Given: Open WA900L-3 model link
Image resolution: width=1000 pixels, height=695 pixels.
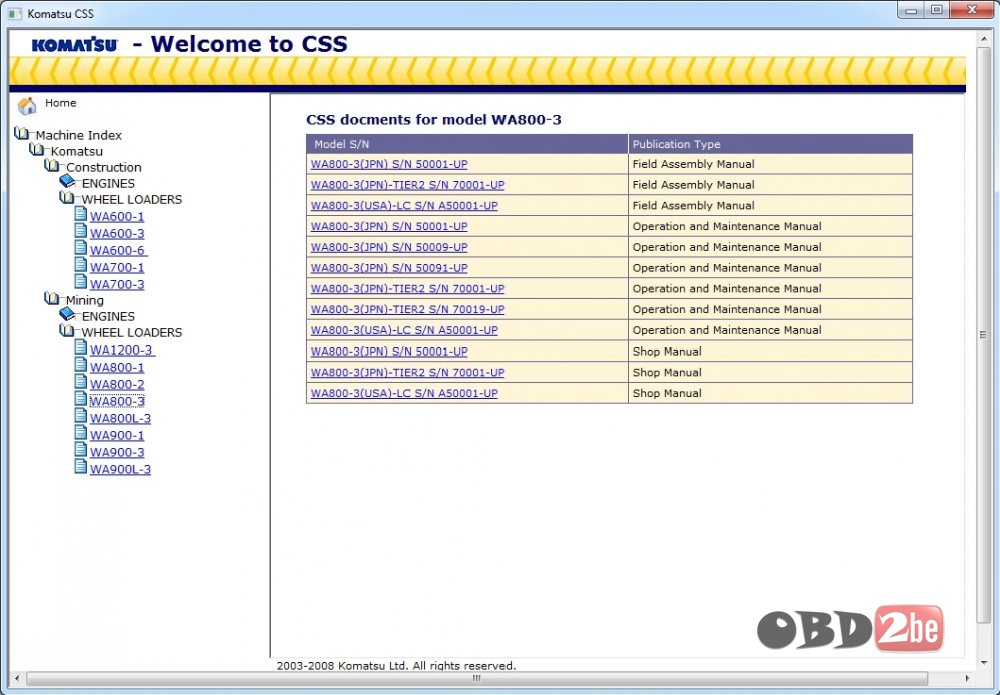Looking at the screenshot, I should (120, 469).
